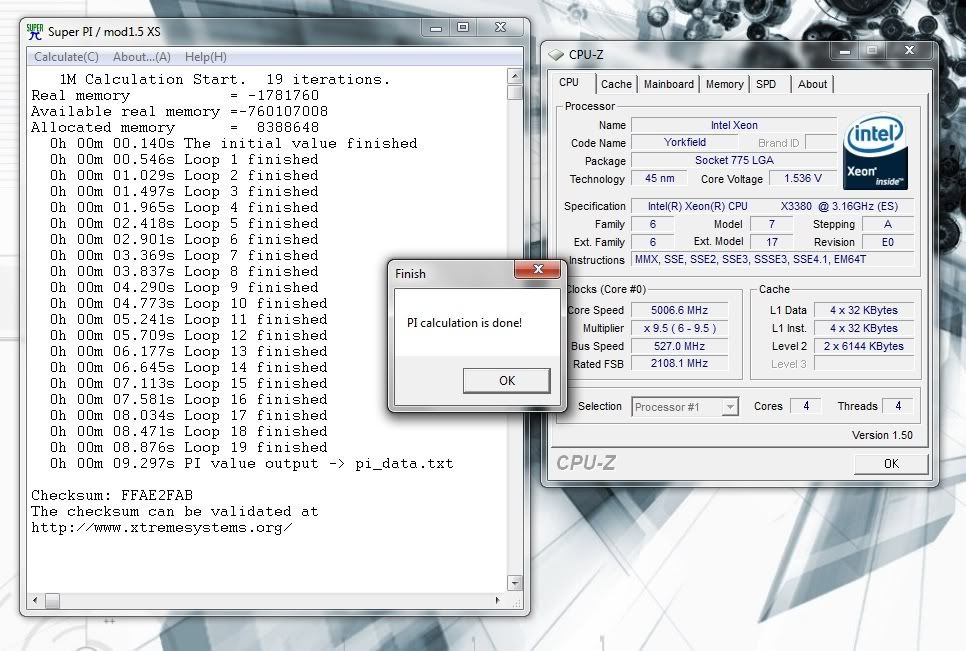The image size is (966, 651).
Task: Click the empty Brand ID field
Action: [x=821, y=142]
